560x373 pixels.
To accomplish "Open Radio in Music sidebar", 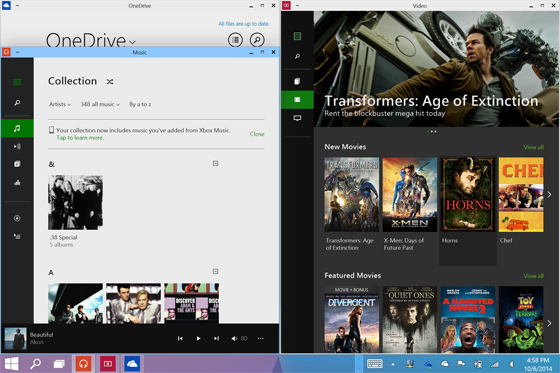I will (x=17, y=146).
